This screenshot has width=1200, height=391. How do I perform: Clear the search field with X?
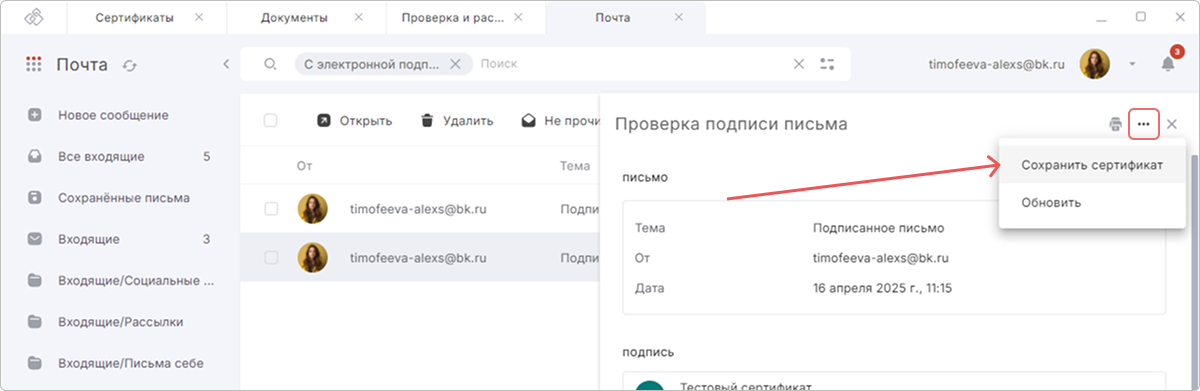(x=798, y=64)
